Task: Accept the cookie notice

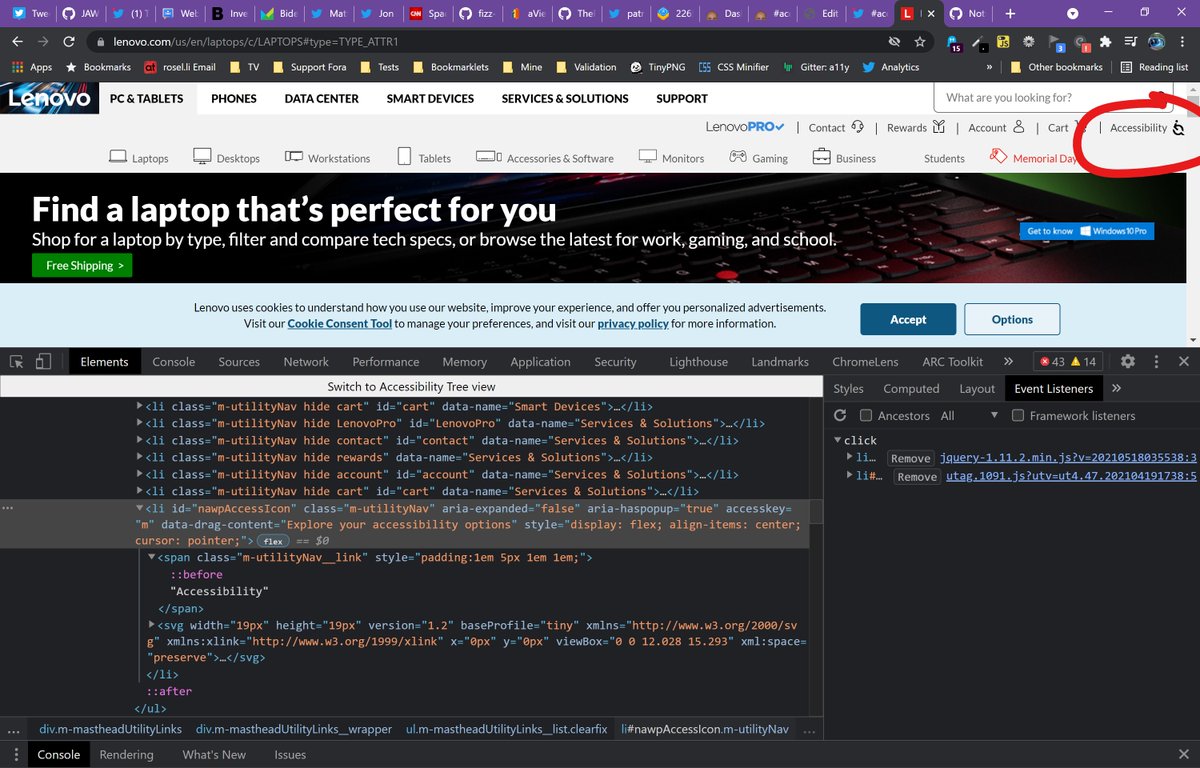Action: coord(908,319)
